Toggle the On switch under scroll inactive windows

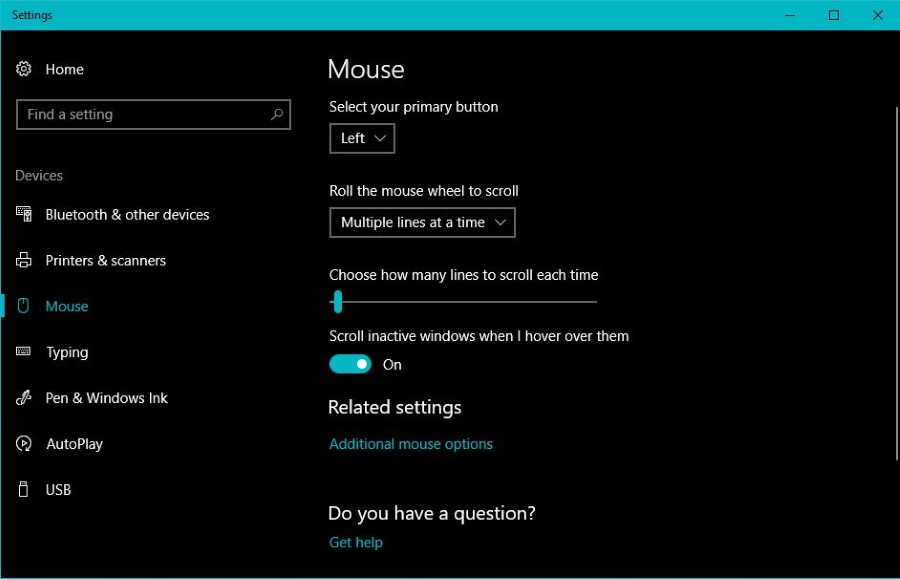[x=350, y=364]
